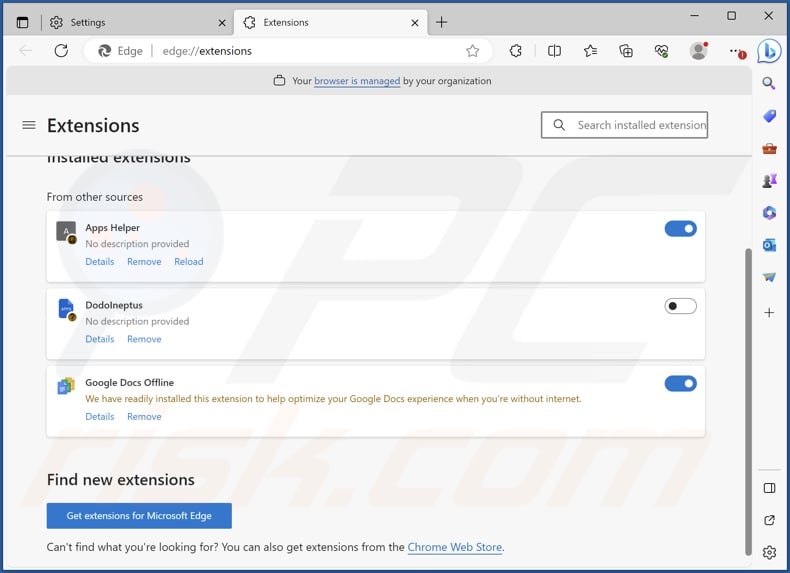Remove the DodoIneptus extension

pyautogui.click(x=144, y=339)
